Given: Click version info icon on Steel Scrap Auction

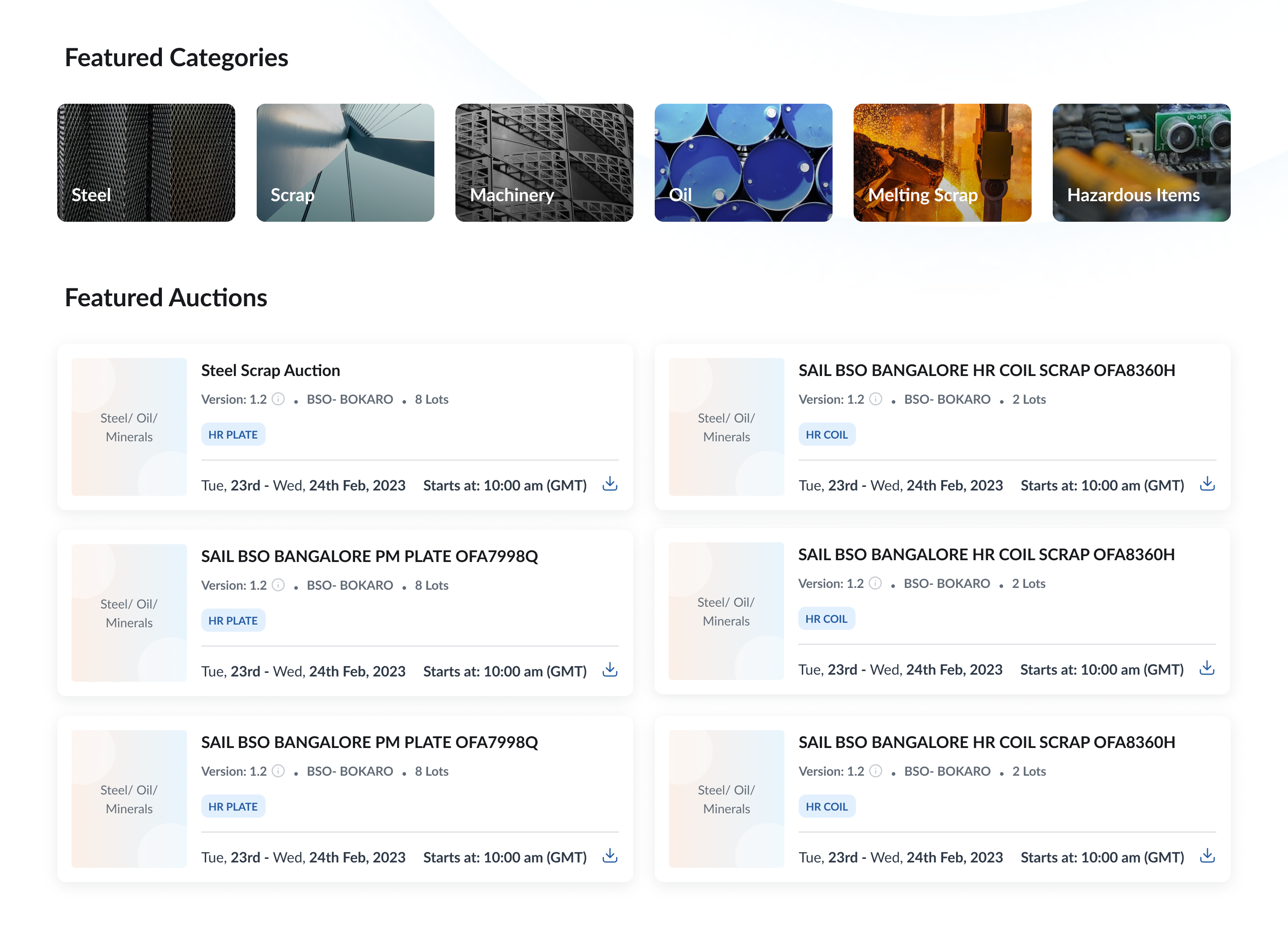Looking at the screenshot, I should 278,399.
